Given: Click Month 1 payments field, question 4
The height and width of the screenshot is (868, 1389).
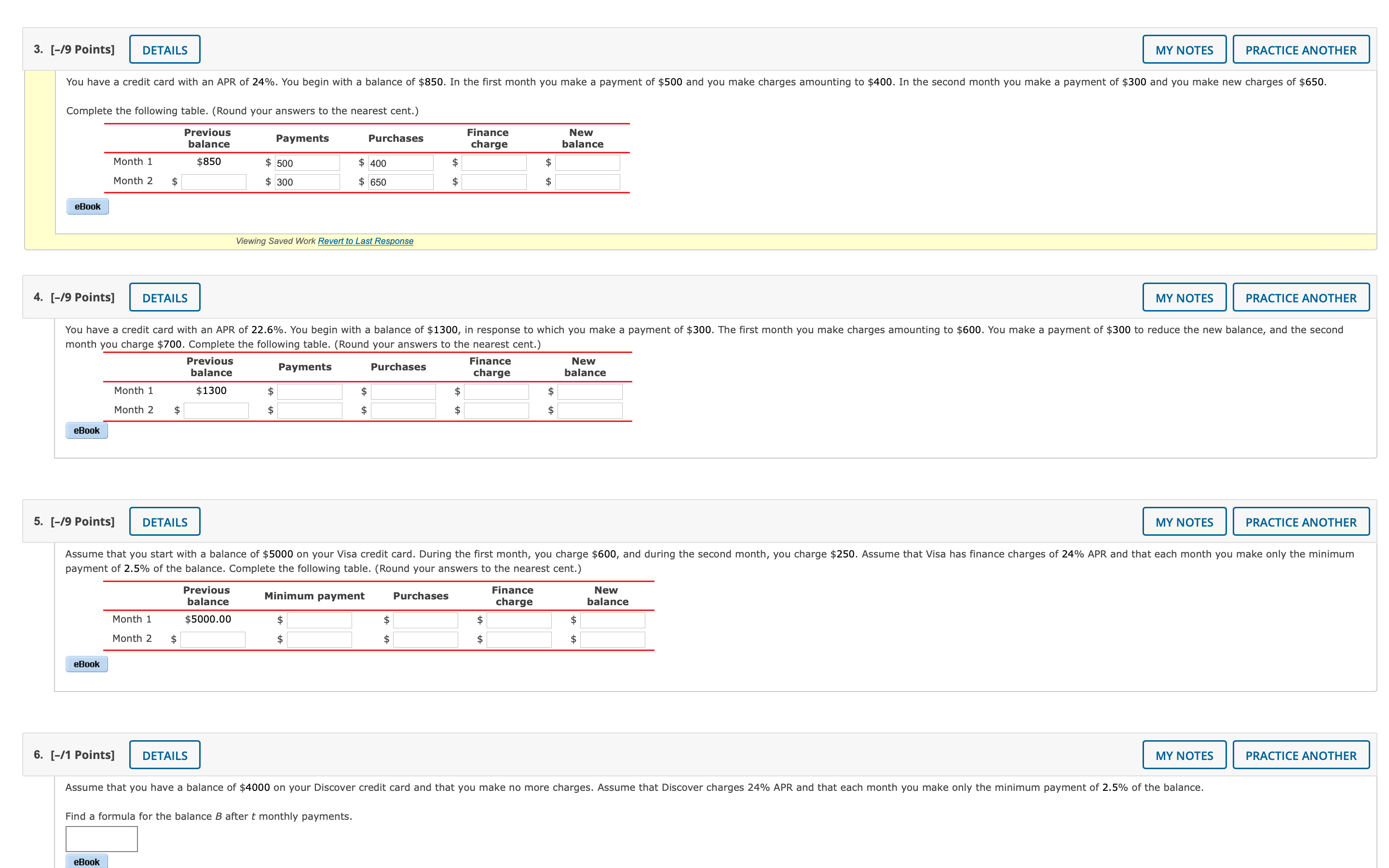Looking at the screenshot, I should tap(309, 392).
